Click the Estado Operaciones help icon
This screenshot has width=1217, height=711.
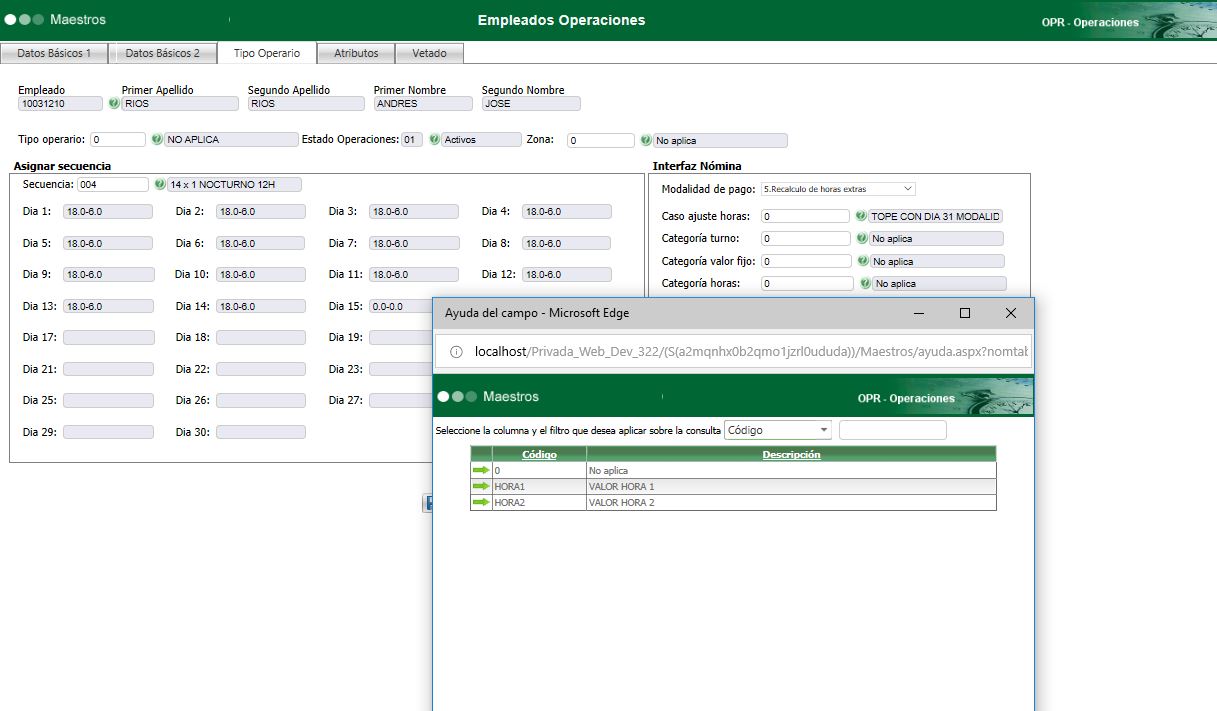(434, 140)
